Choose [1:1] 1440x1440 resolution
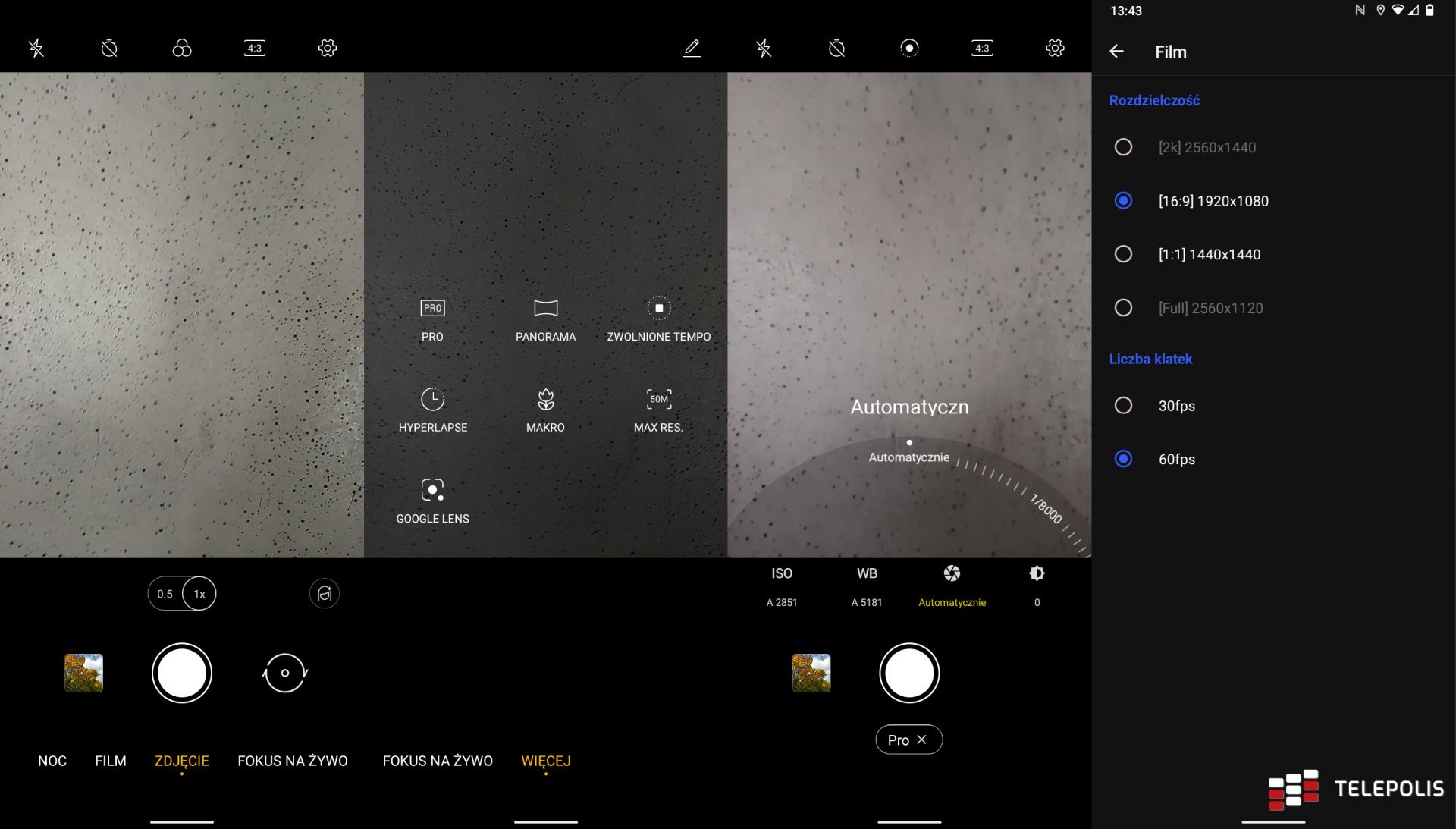Screen dimensions: 1456x829 tap(1123, 254)
